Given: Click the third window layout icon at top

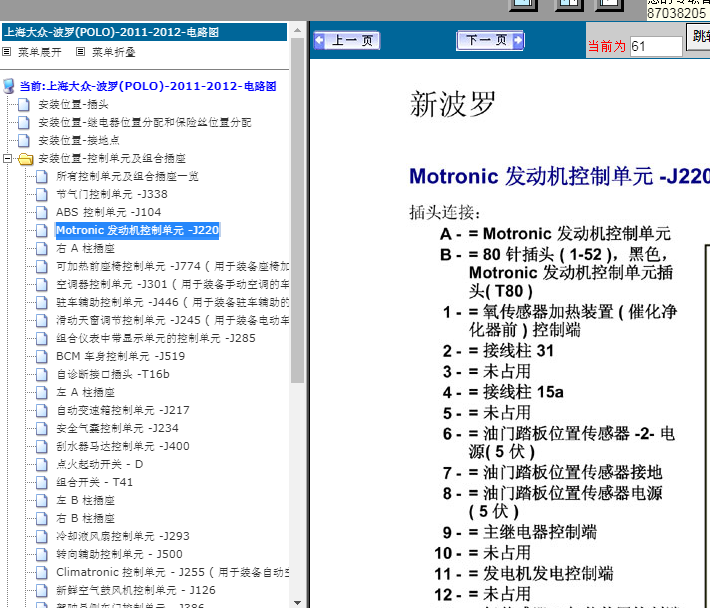Looking at the screenshot, I should pos(609,5).
